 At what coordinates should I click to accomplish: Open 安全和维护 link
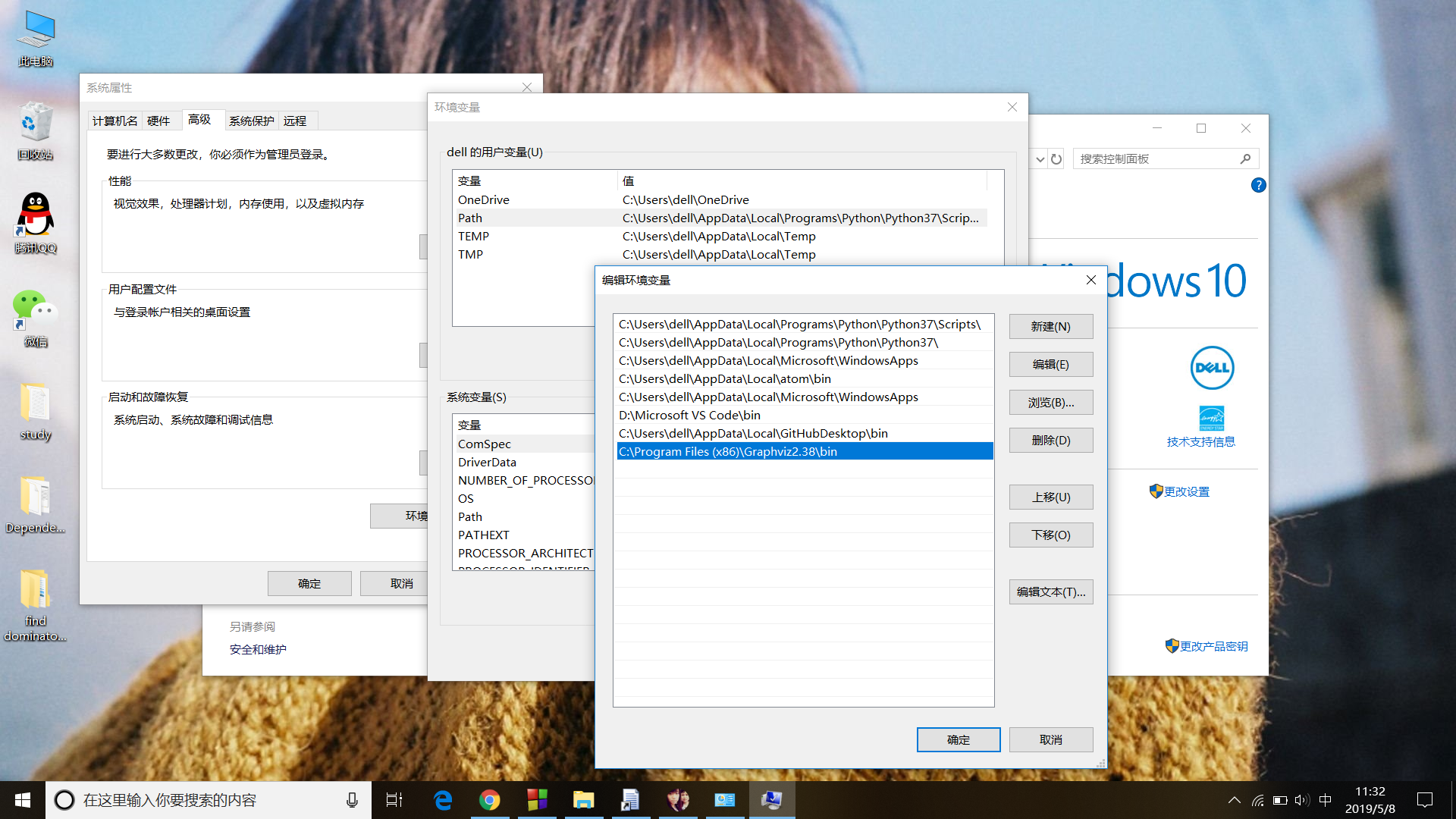[x=258, y=649]
